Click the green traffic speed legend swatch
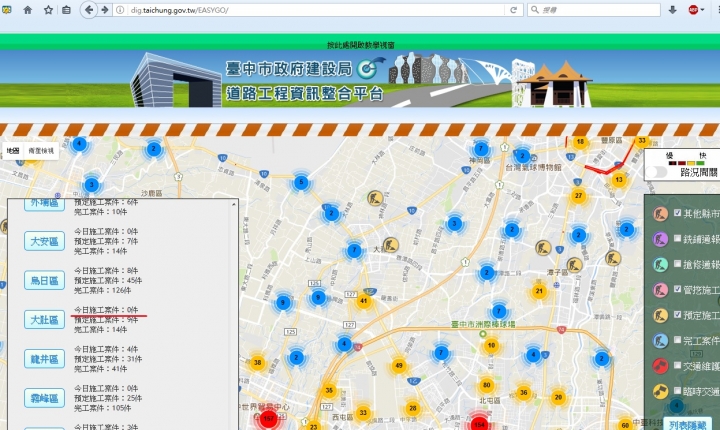720x430 pixels. [x=700, y=163]
